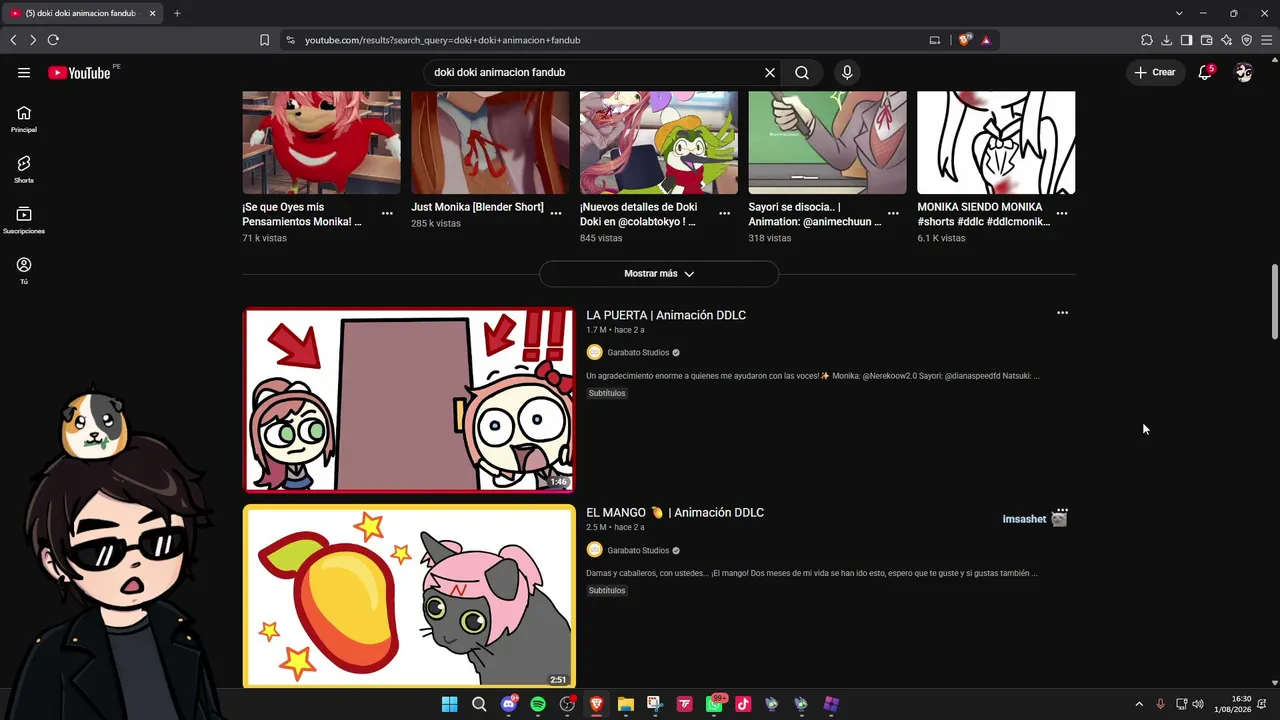Open the Tú section in the sidebar
The image size is (1280, 720).
pyautogui.click(x=24, y=270)
